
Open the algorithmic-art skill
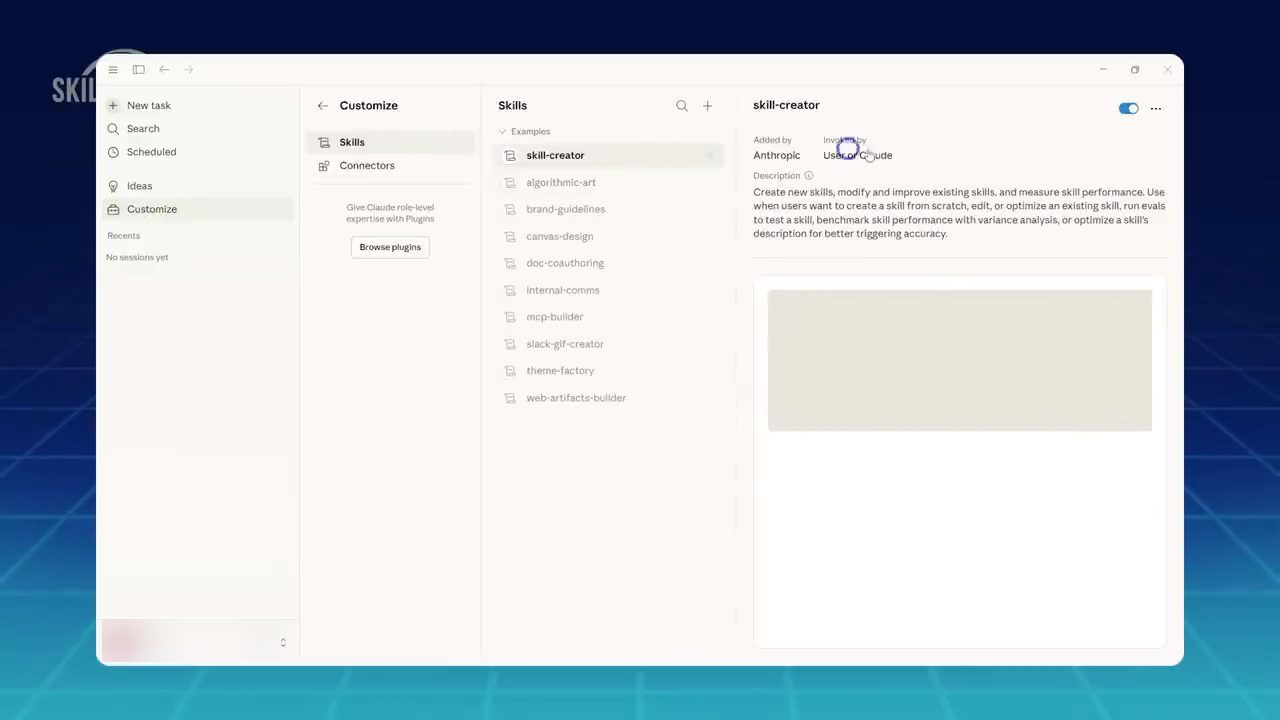[608, 183]
